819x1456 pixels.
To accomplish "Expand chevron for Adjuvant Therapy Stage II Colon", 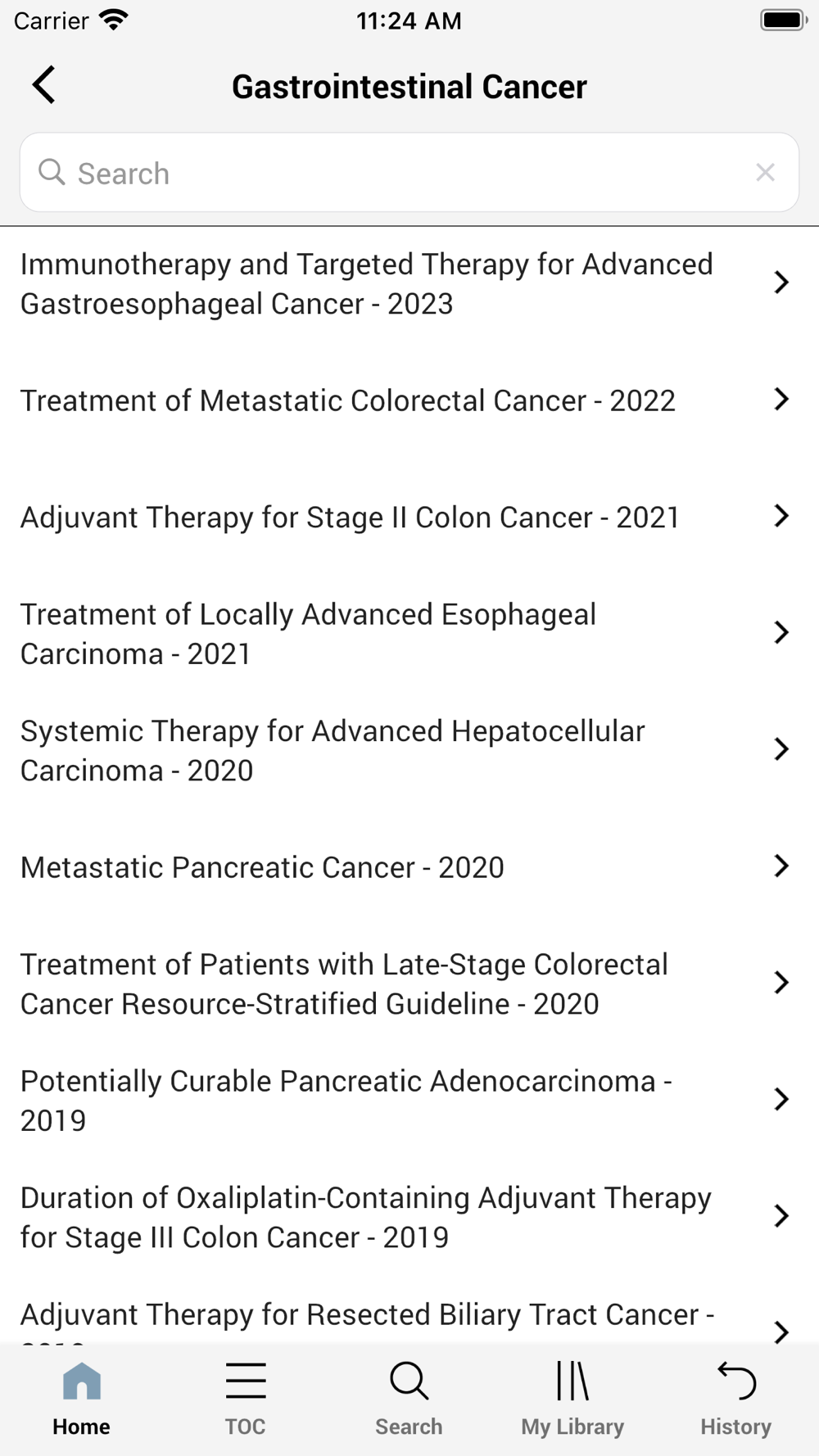I will pos(781,516).
